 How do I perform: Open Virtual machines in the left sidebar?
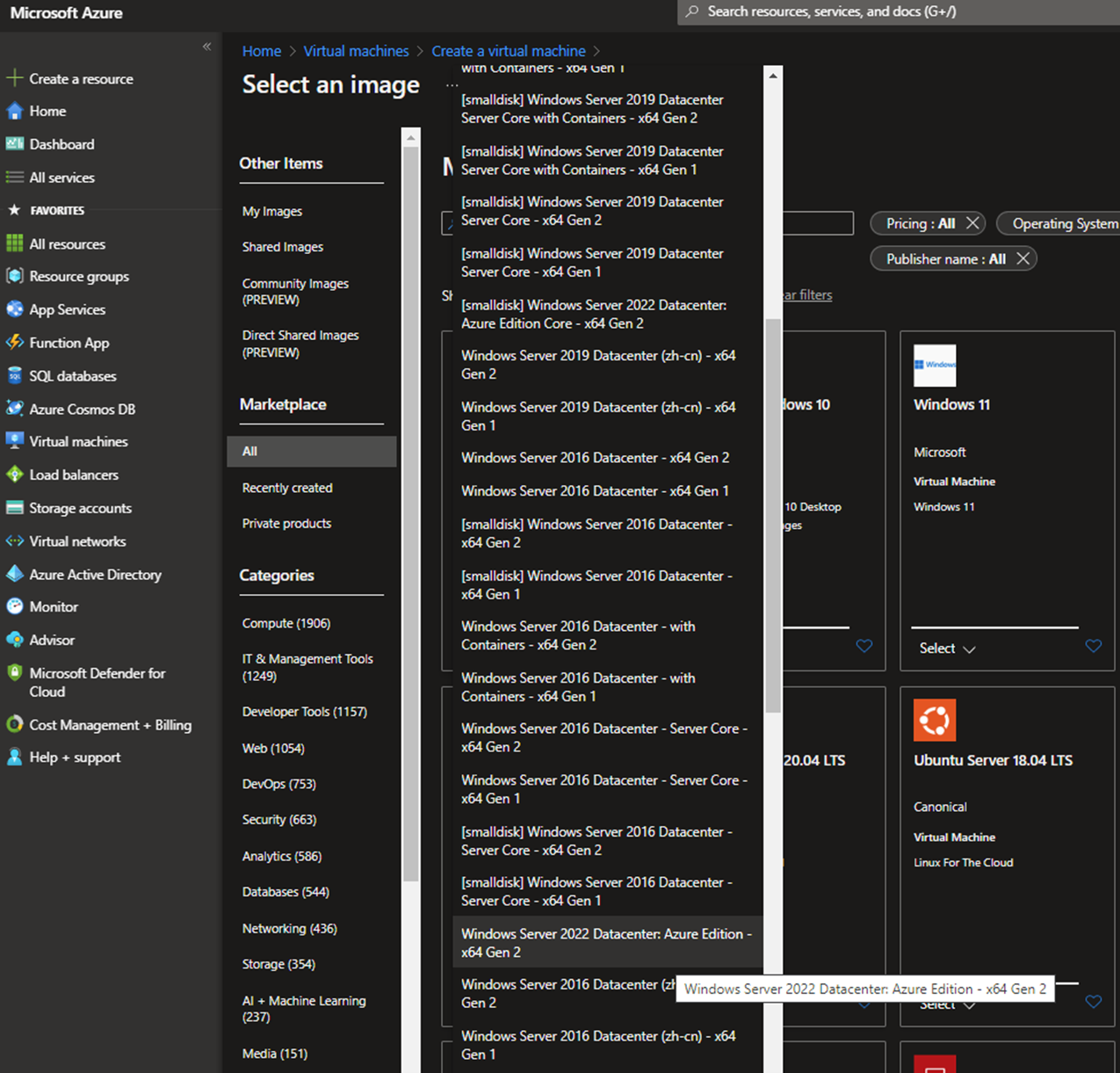[x=78, y=442]
